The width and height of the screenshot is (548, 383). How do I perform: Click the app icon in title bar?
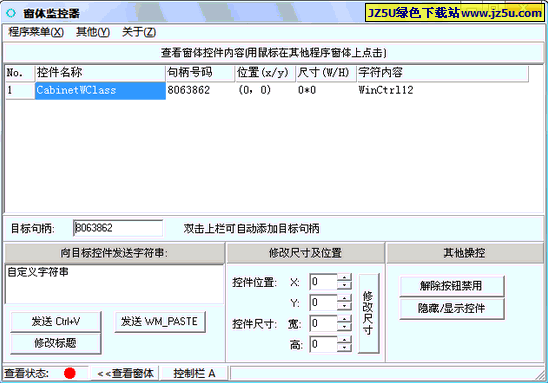tap(11, 13)
